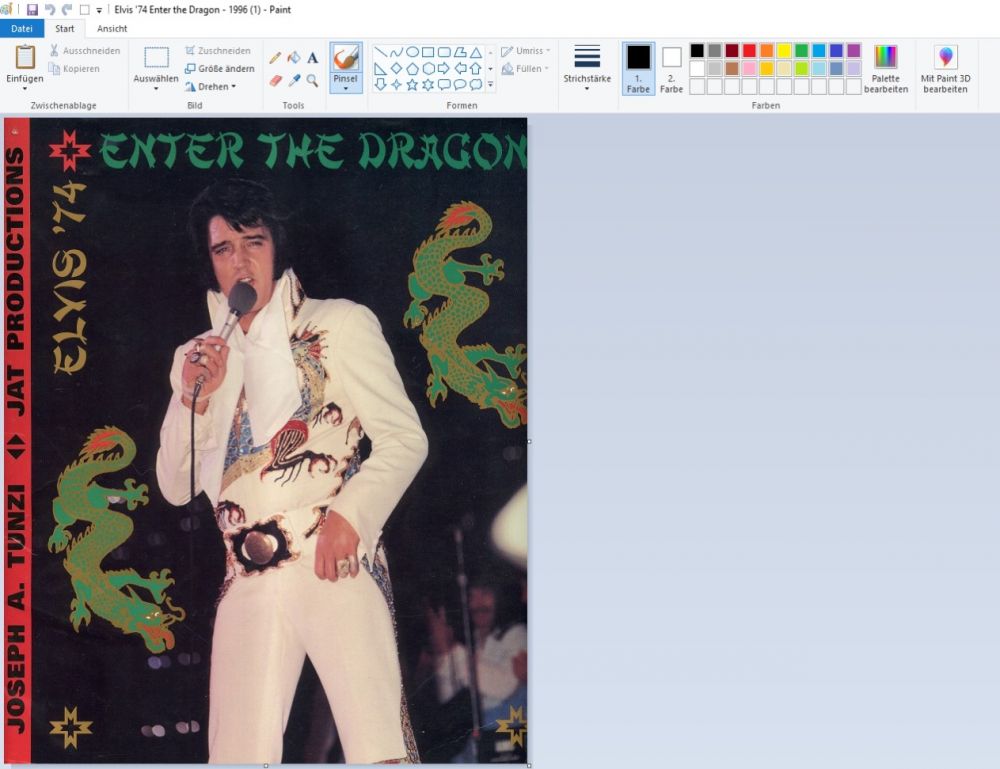
Task: Click the Save icon in title bar
Action: [32, 10]
